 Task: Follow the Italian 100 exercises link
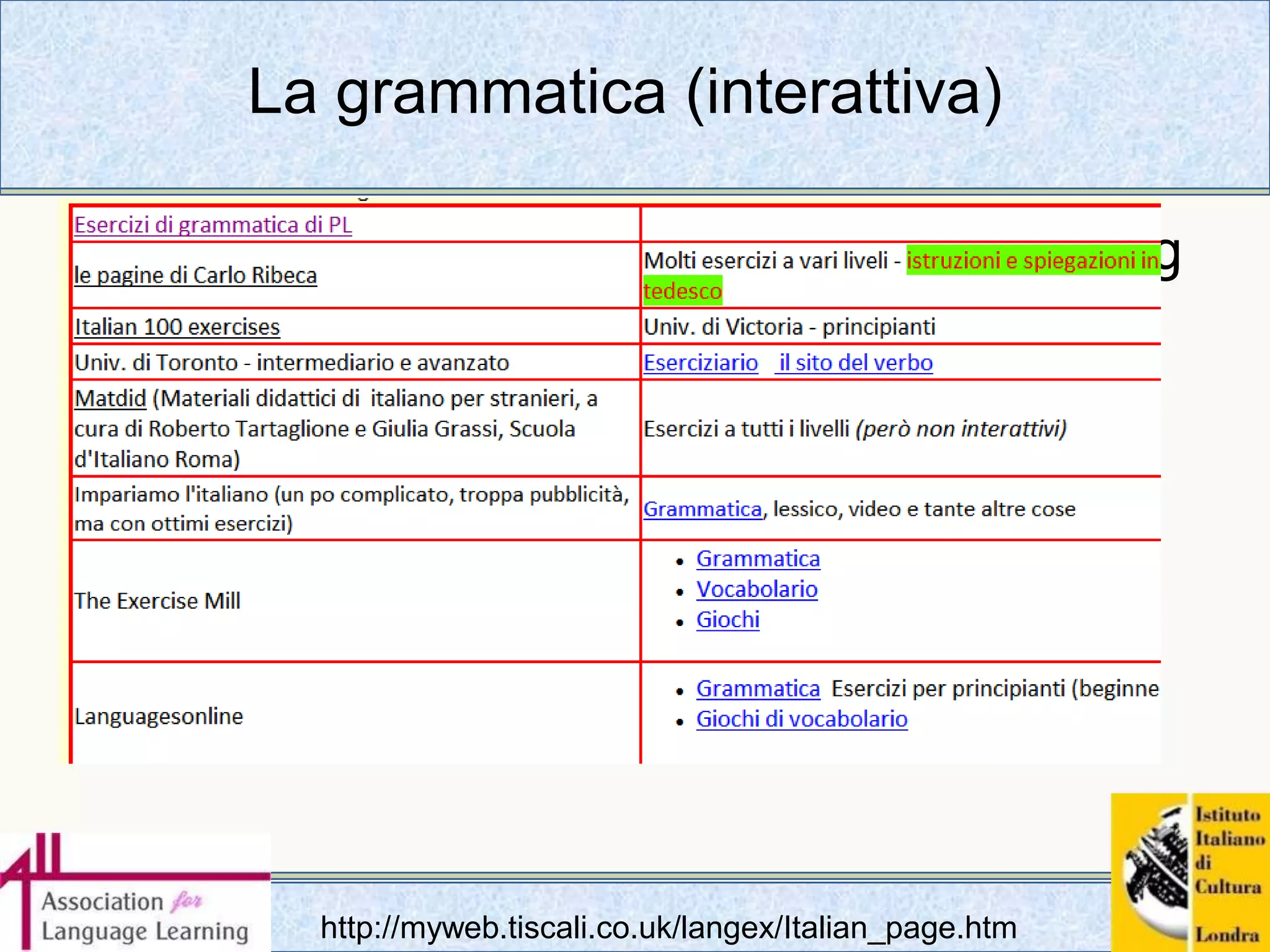click(x=177, y=327)
